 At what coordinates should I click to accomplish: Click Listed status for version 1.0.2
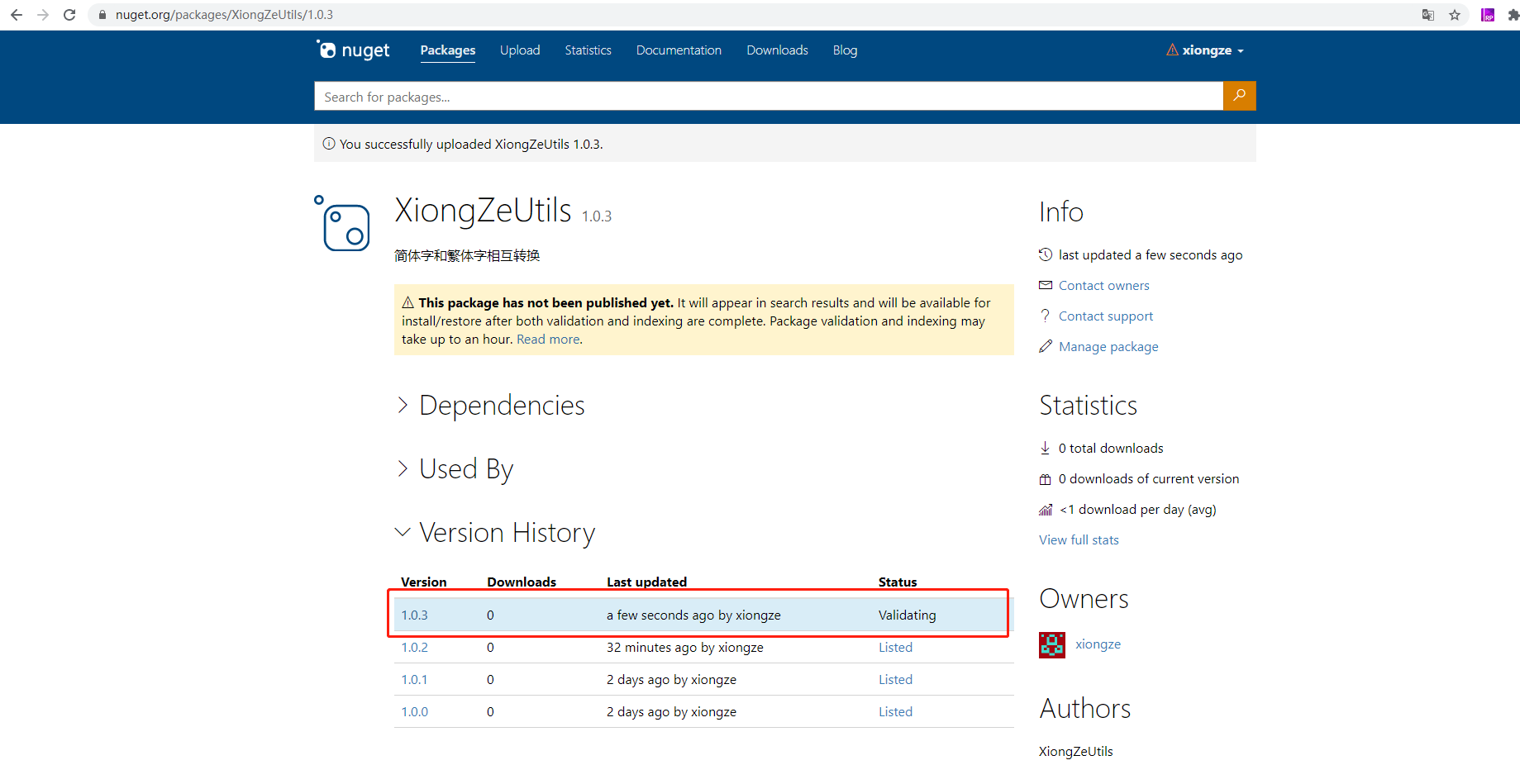pyautogui.click(x=895, y=647)
